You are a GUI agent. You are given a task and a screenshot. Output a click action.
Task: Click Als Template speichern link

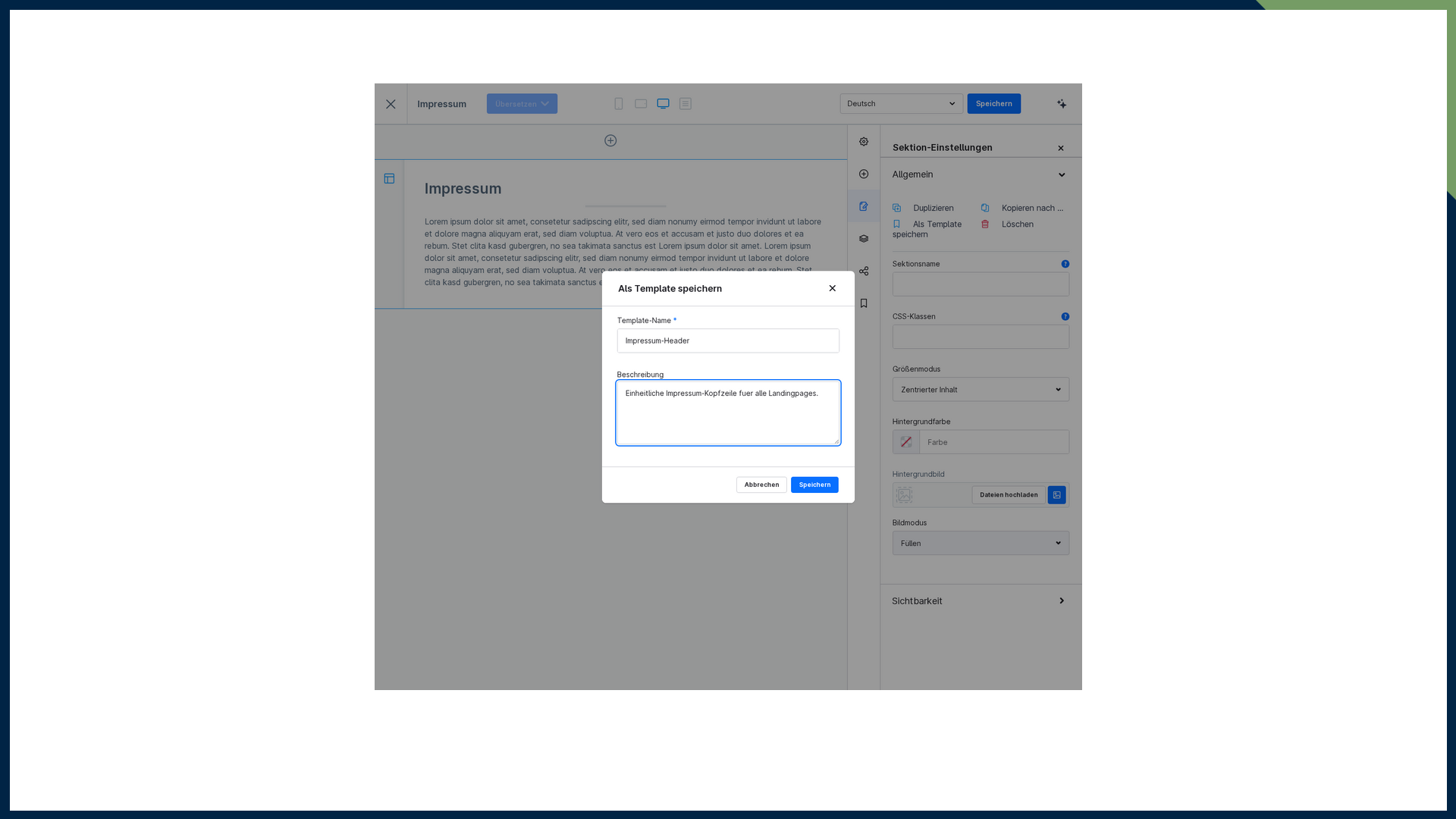point(927,229)
